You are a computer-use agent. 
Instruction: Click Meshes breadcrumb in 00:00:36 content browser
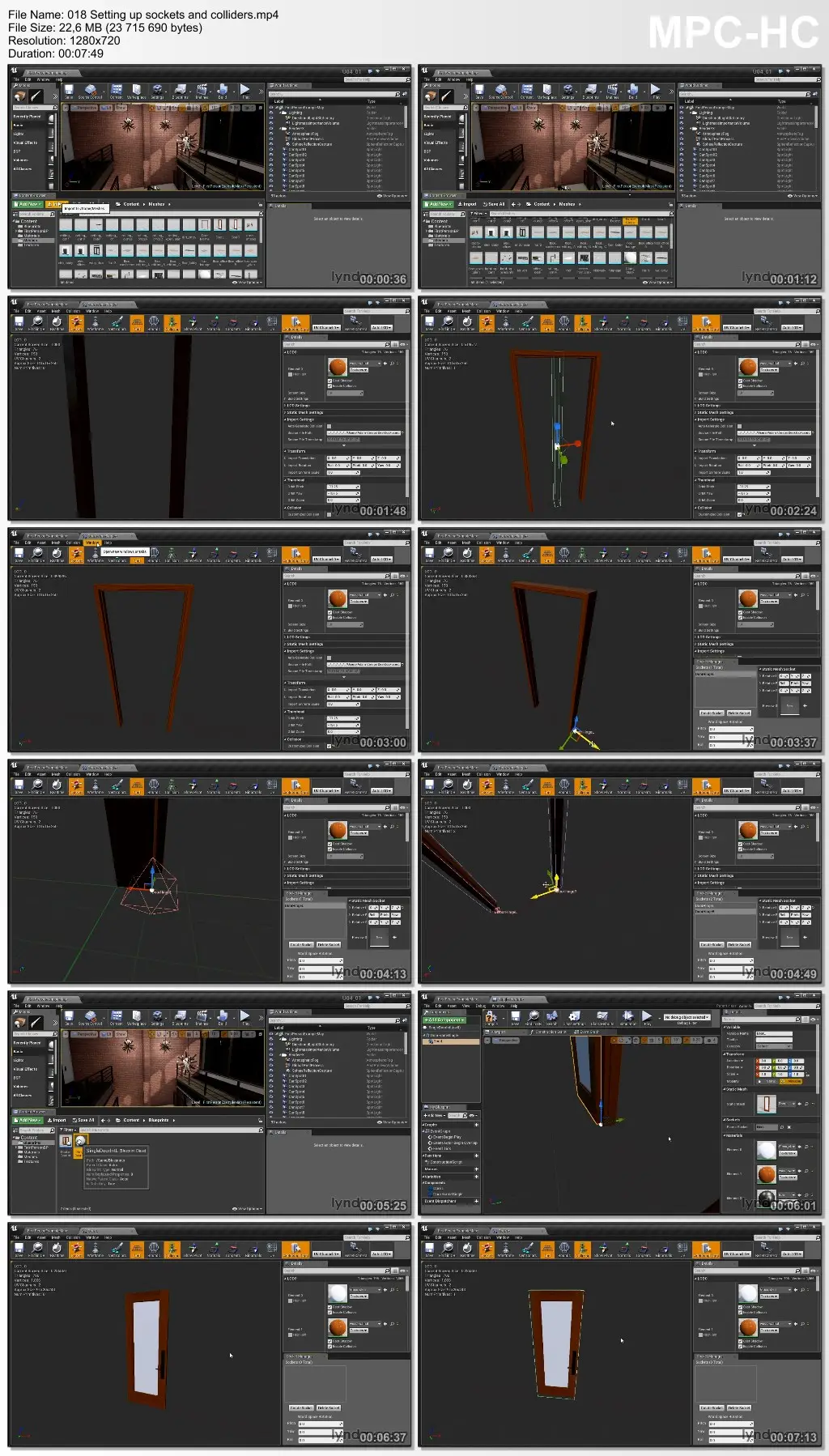pyautogui.click(x=157, y=204)
